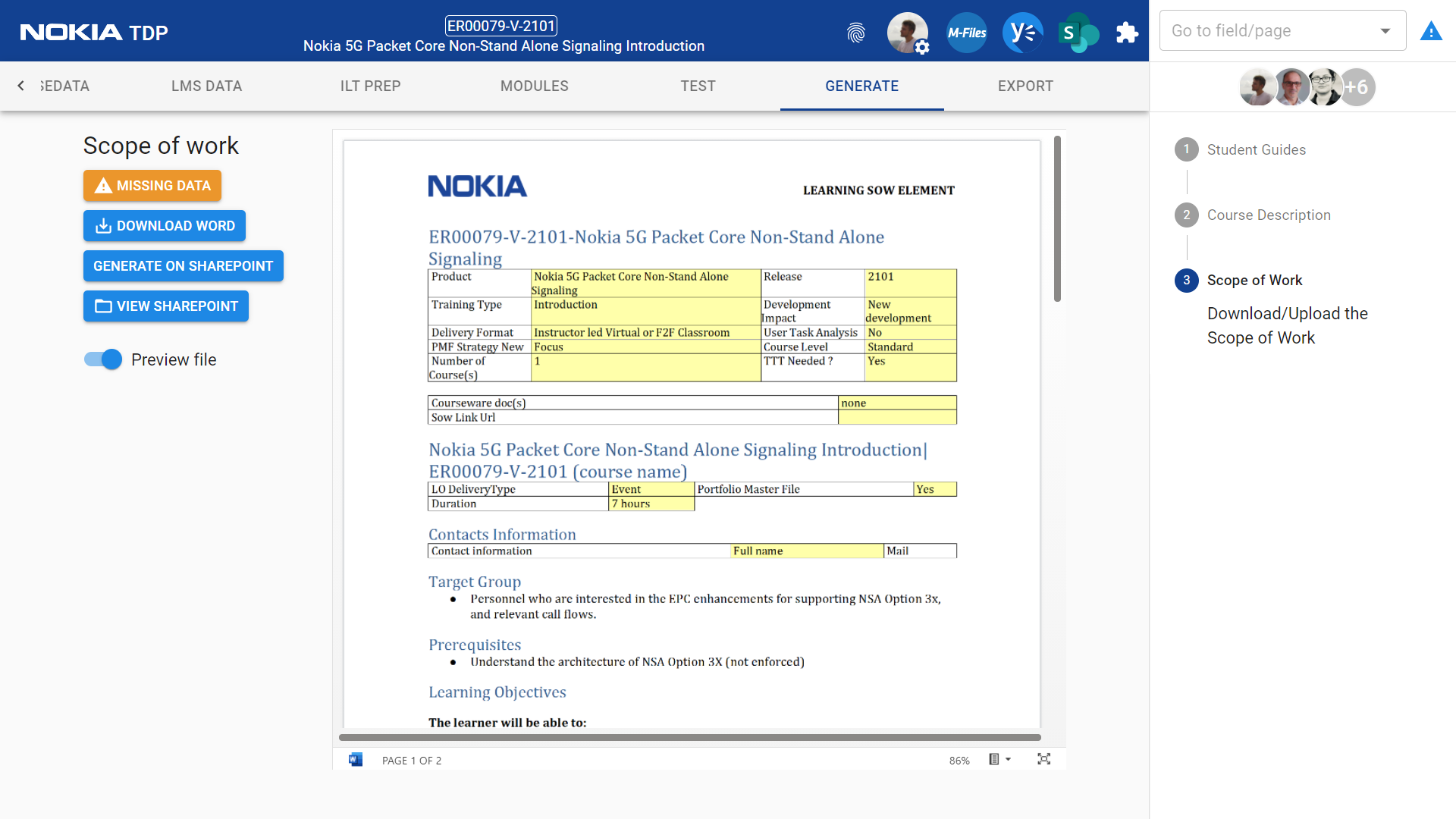The image size is (1456, 819).
Task: Click the Word document icon in footer
Action: pyautogui.click(x=356, y=759)
